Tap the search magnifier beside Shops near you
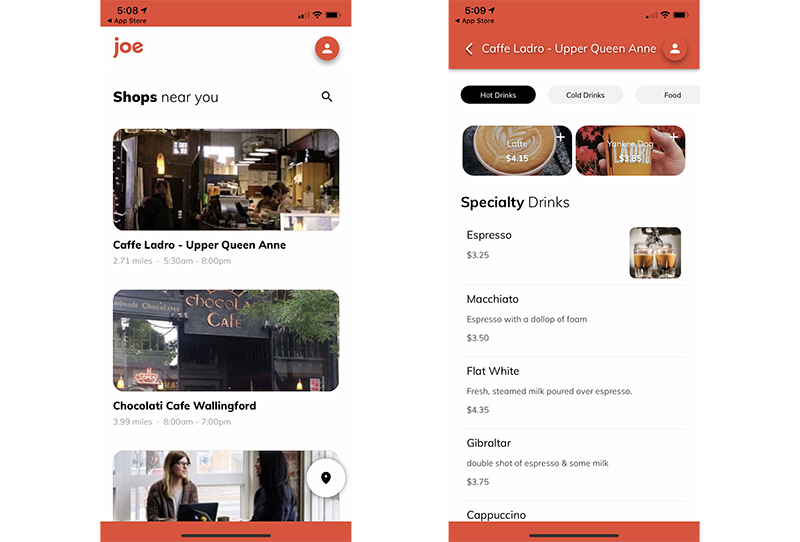Screen dimensions: 800x542 tap(327, 96)
